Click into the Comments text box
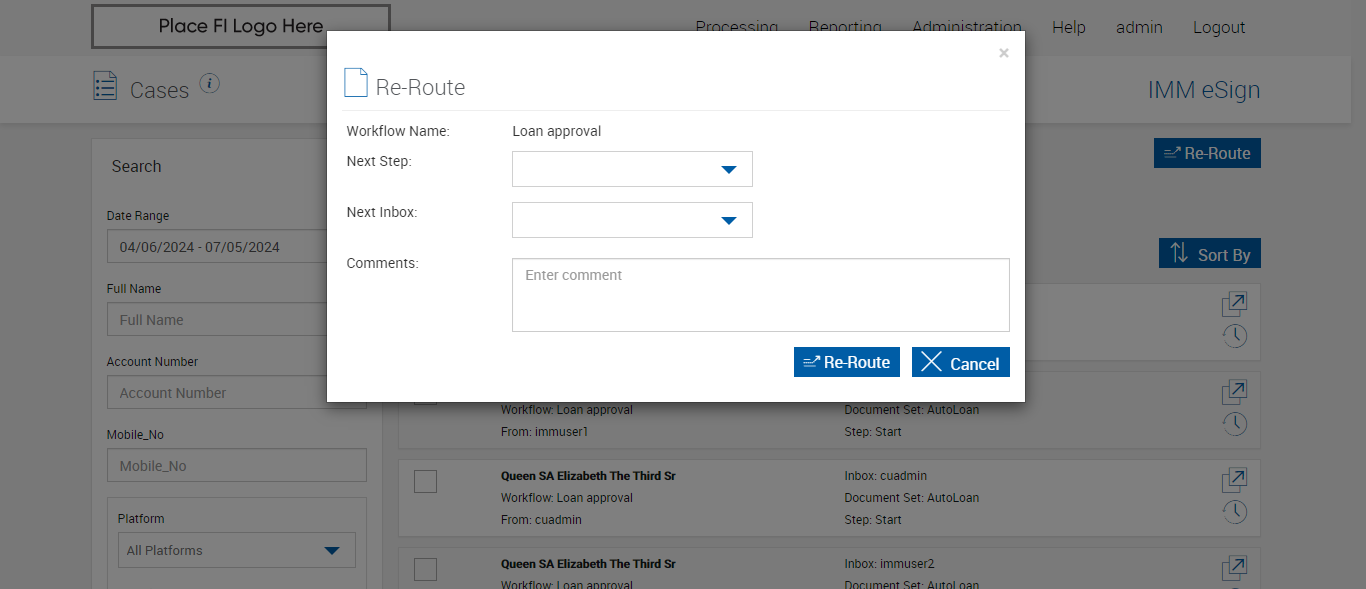 coord(760,295)
